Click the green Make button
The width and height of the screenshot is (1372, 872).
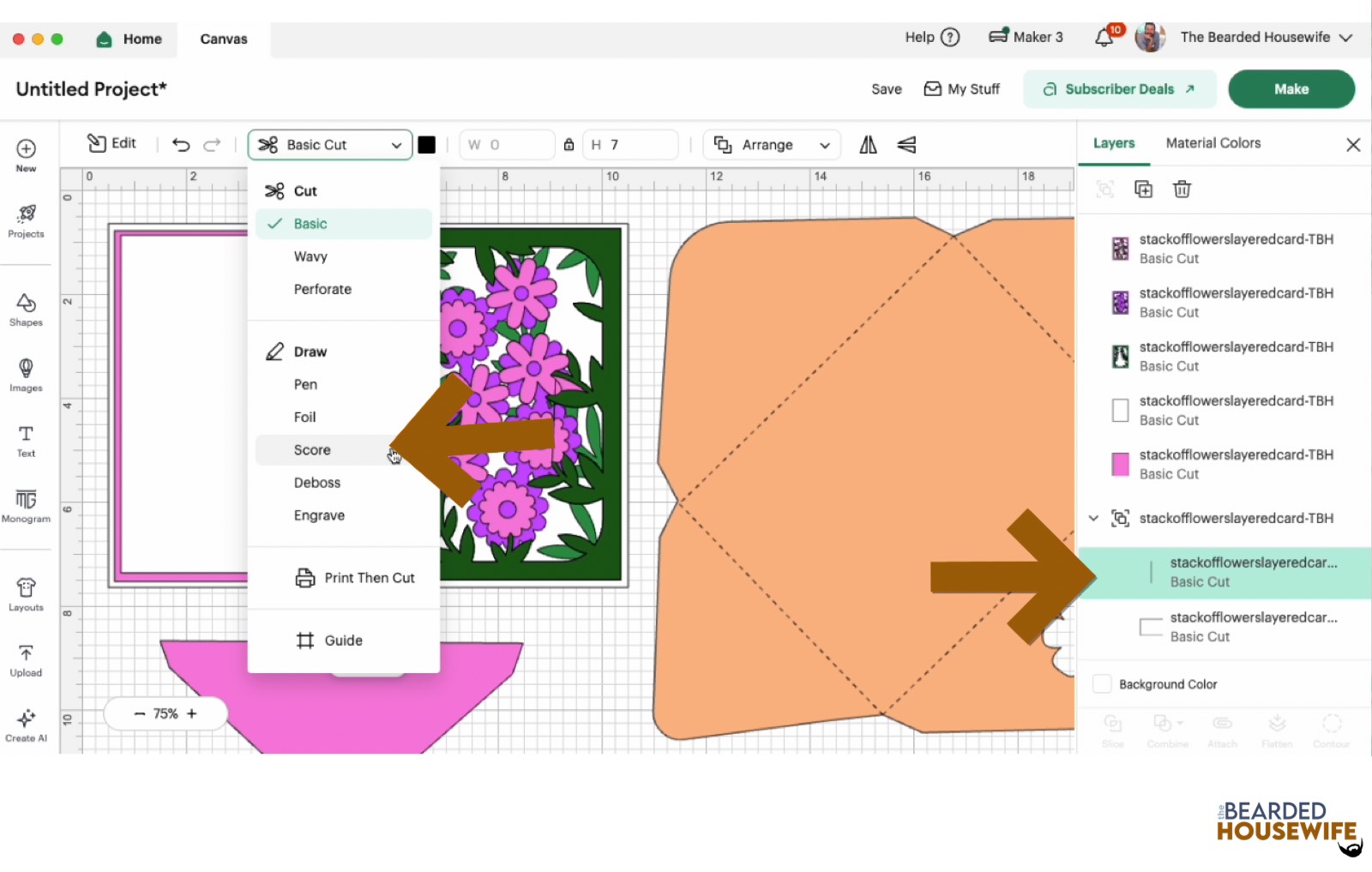(x=1291, y=89)
